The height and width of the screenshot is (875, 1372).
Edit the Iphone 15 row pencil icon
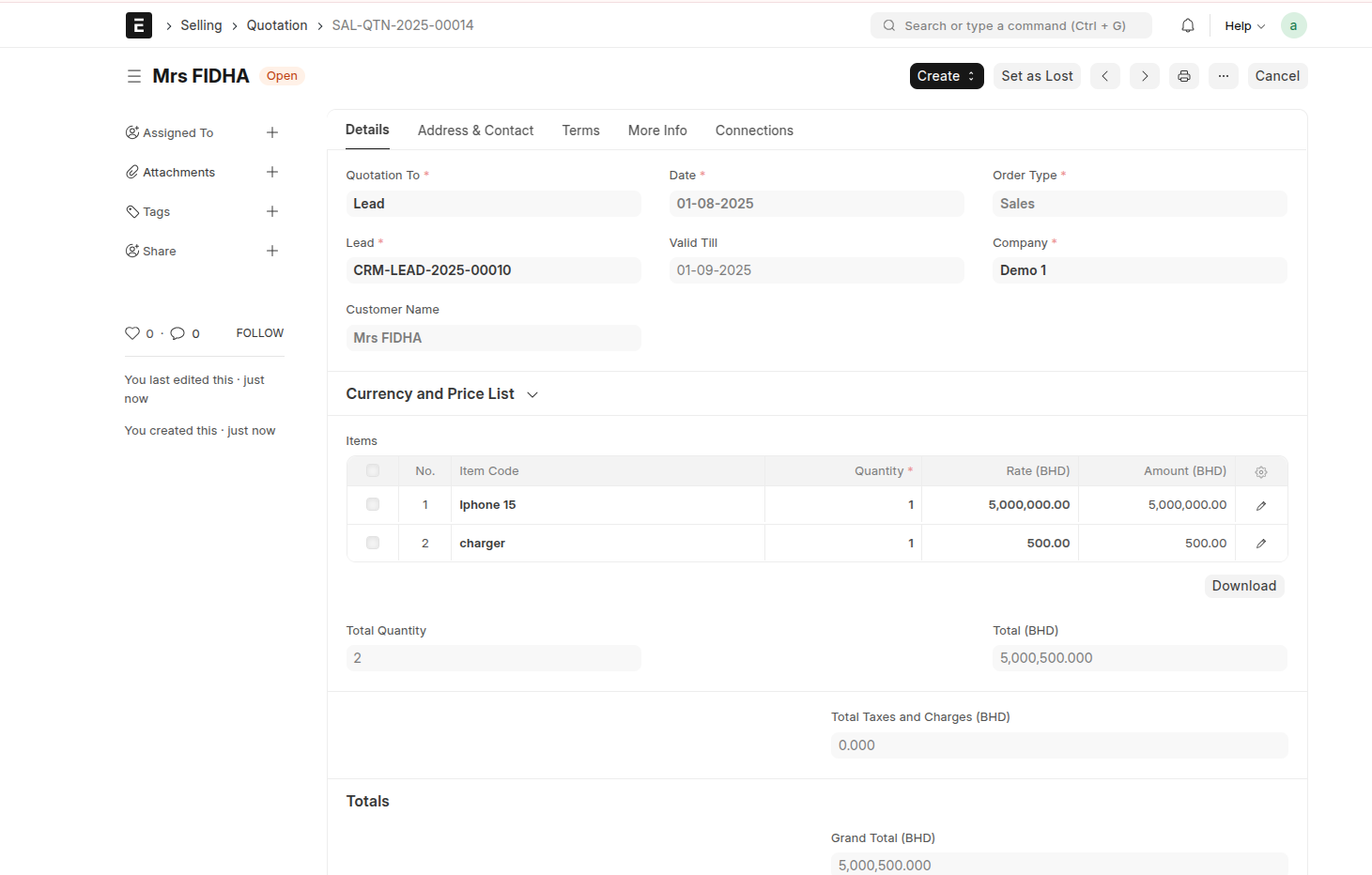1260,505
